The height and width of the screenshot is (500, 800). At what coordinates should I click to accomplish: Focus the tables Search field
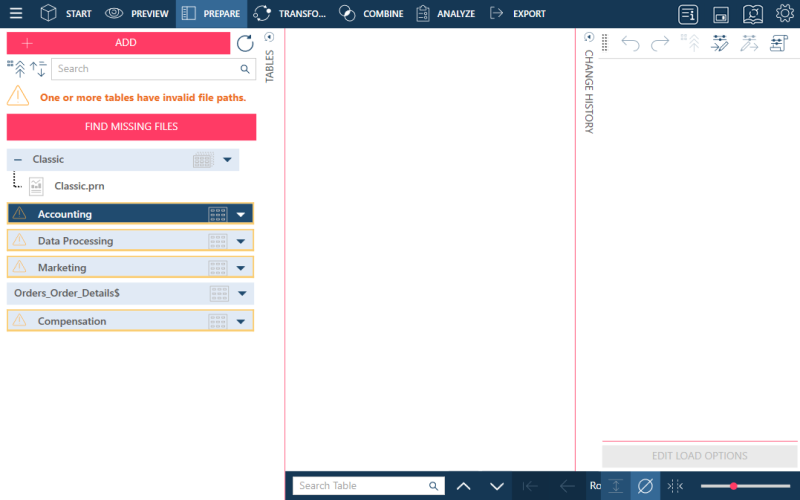click(x=153, y=69)
